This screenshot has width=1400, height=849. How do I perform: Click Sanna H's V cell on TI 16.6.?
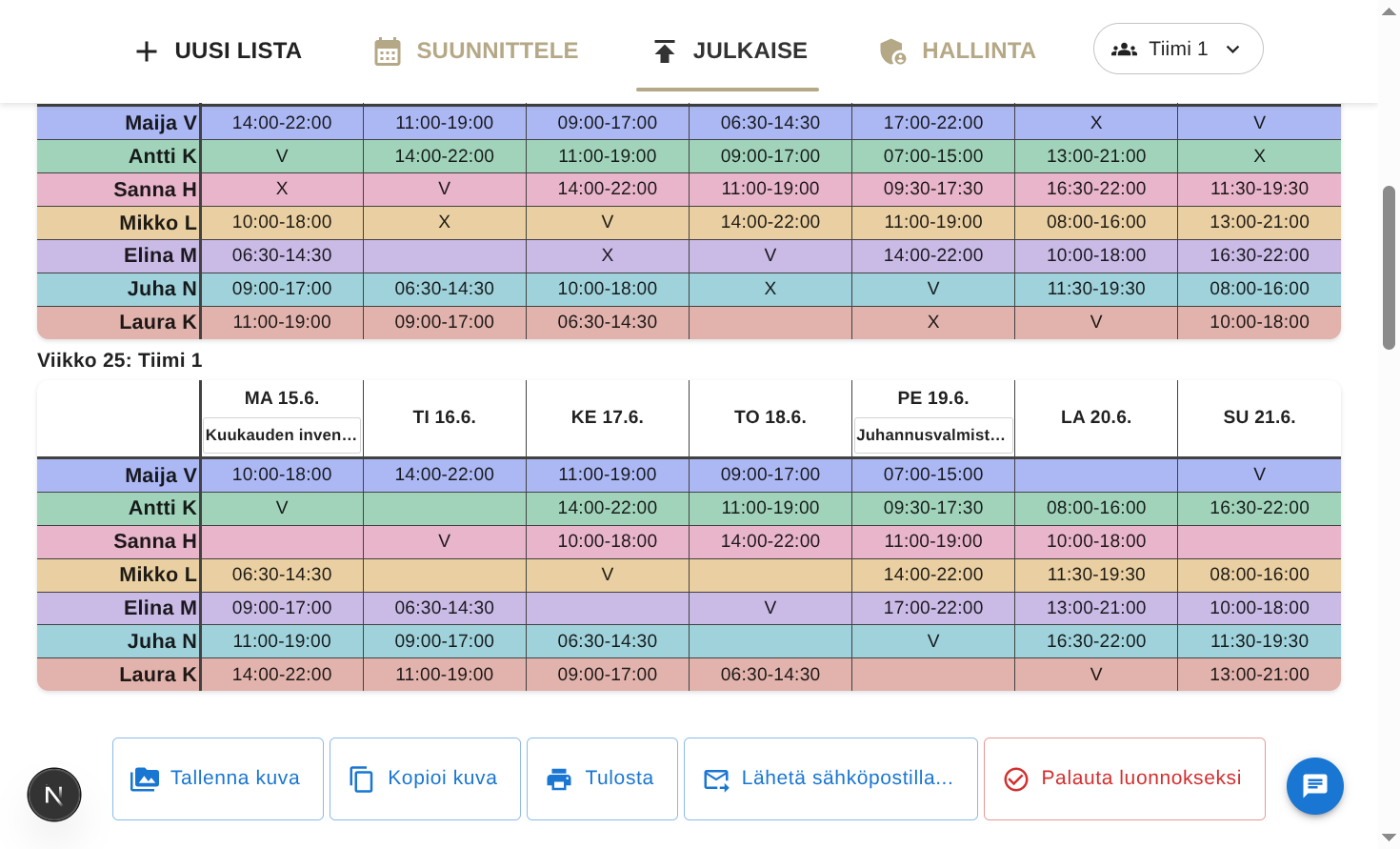coord(445,541)
